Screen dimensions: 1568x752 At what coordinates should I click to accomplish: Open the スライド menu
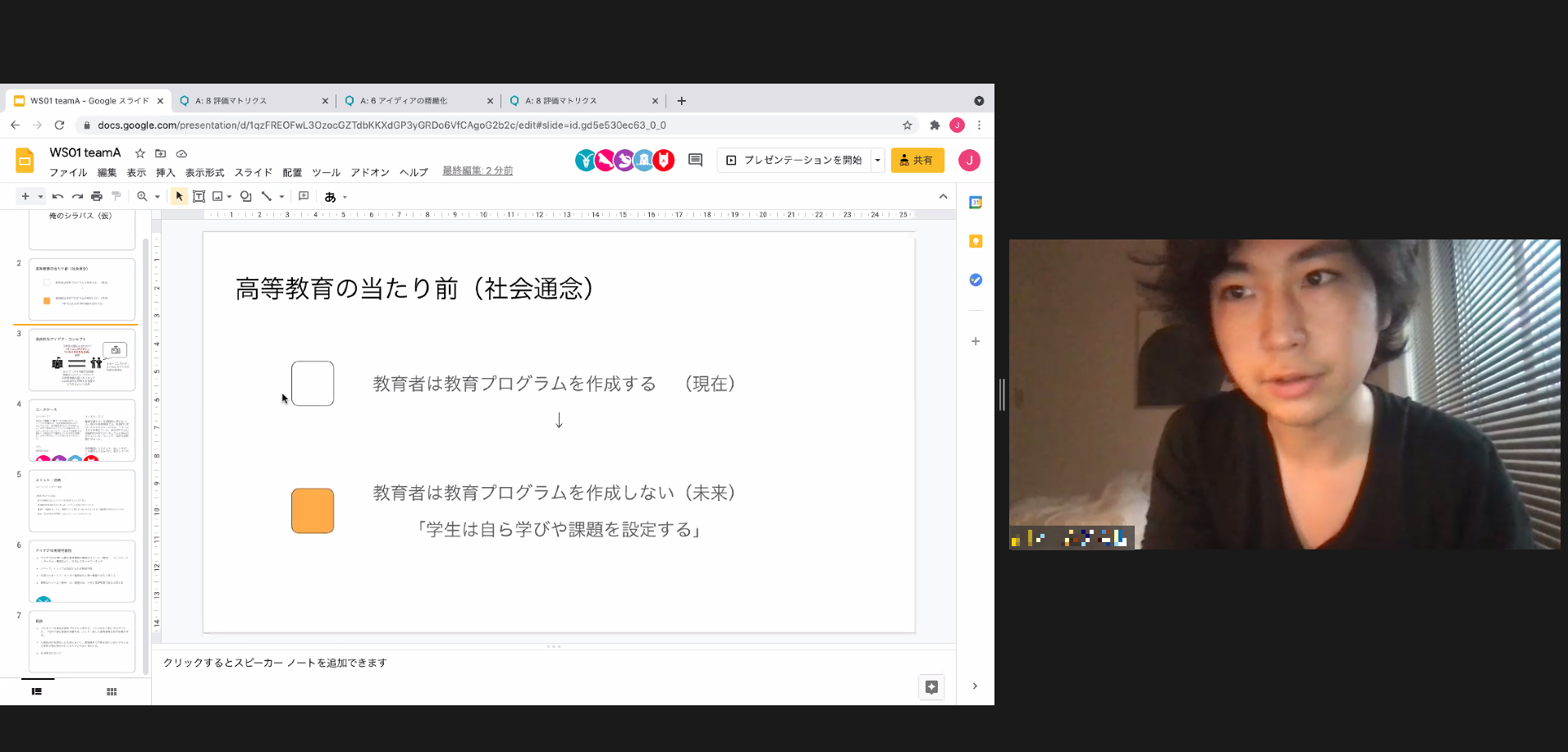[254, 172]
